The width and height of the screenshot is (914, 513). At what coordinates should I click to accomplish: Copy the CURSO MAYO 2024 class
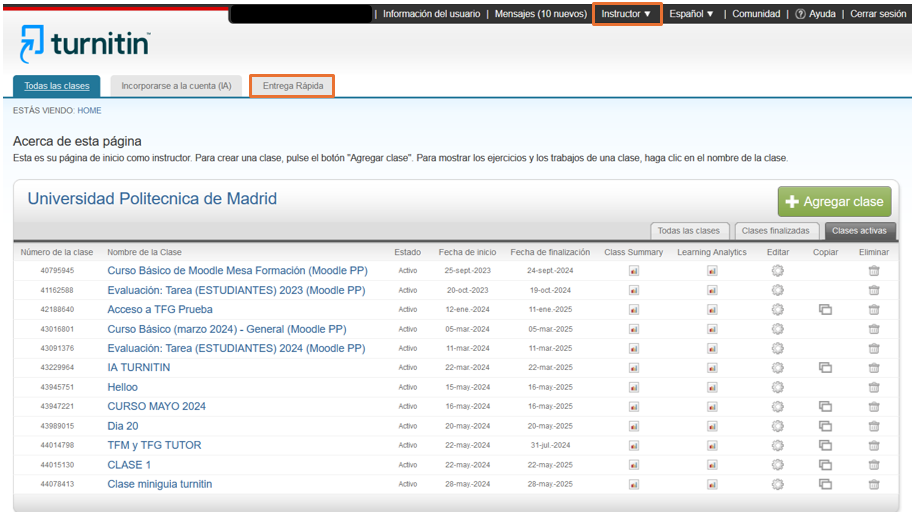[x=825, y=406]
